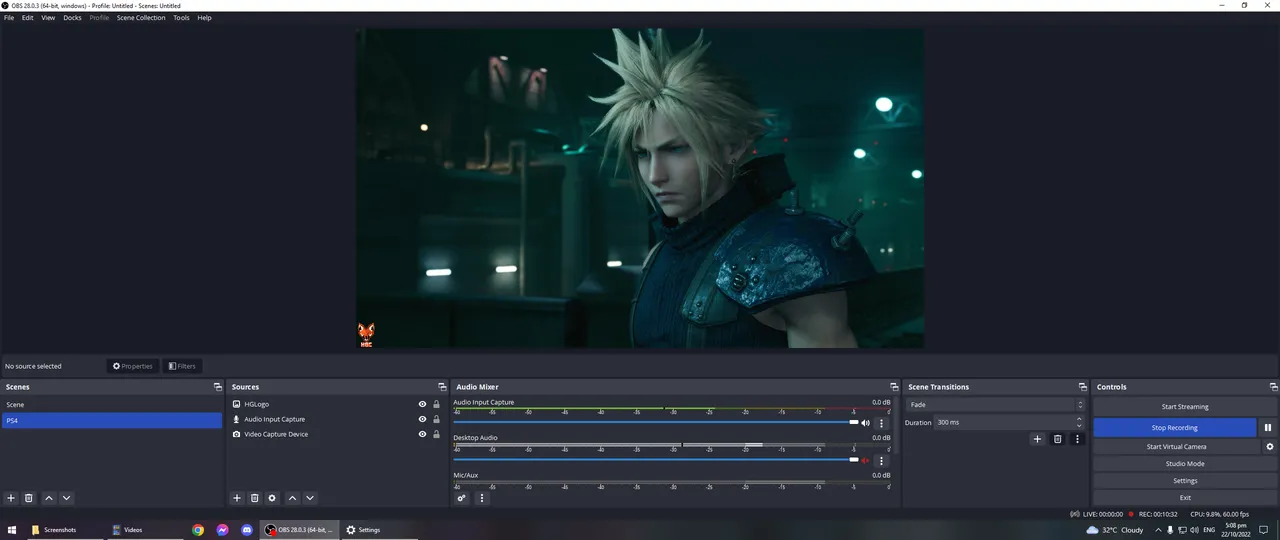Screen dimensions: 1280x540
Task: Undock the Scene Transitions panel
Action: [1082, 387]
